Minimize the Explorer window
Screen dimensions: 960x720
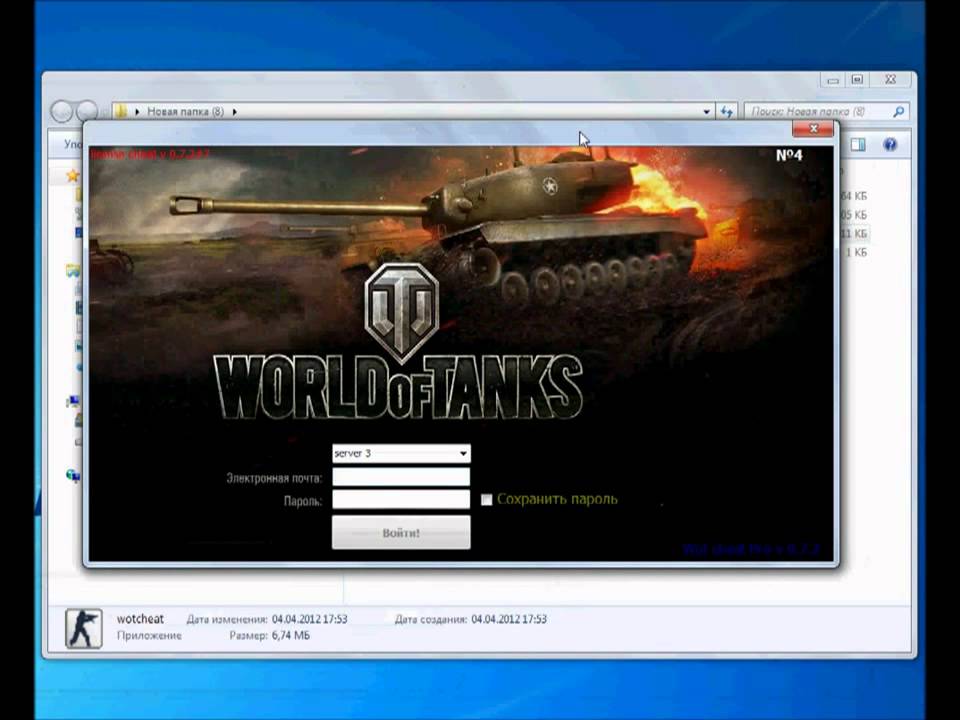click(x=833, y=80)
